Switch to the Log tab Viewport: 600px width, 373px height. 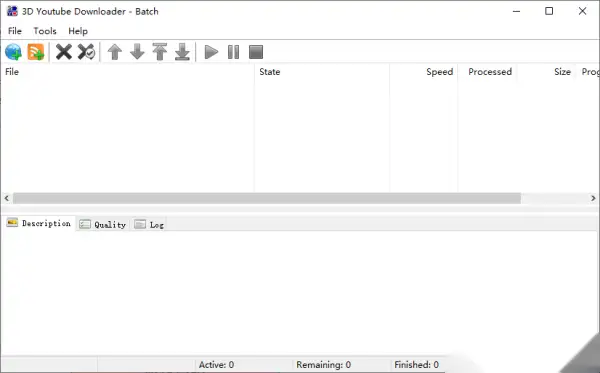pyautogui.click(x=149, y=225)
